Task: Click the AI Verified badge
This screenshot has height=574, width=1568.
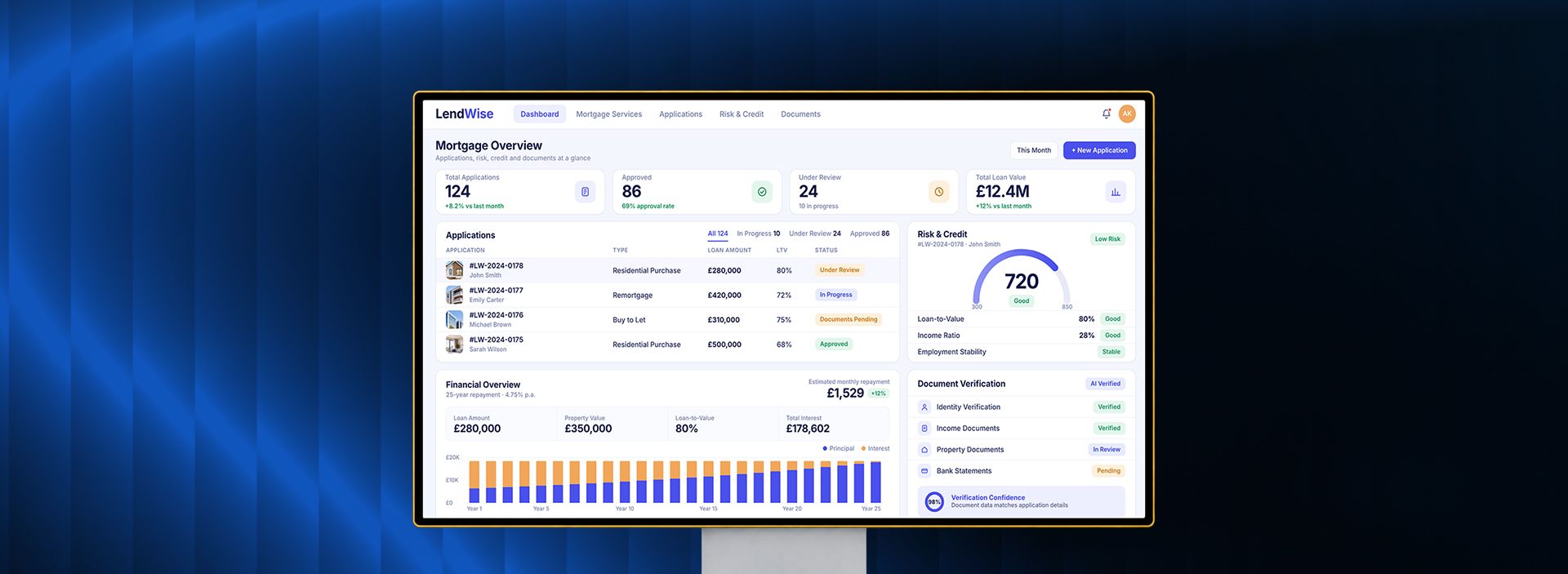Action: (1106, 384)
